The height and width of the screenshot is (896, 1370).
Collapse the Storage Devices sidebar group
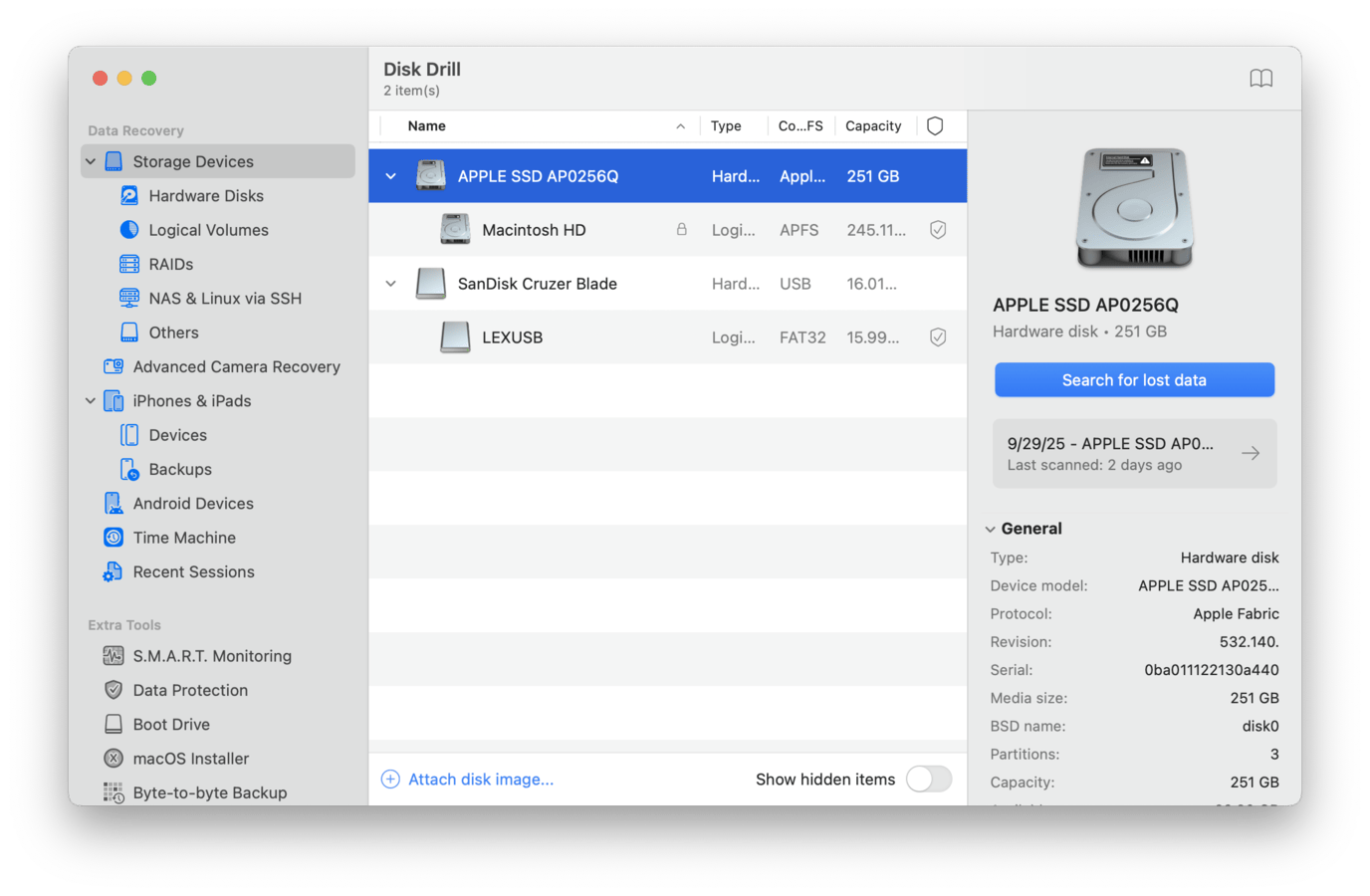pos(91,161)
